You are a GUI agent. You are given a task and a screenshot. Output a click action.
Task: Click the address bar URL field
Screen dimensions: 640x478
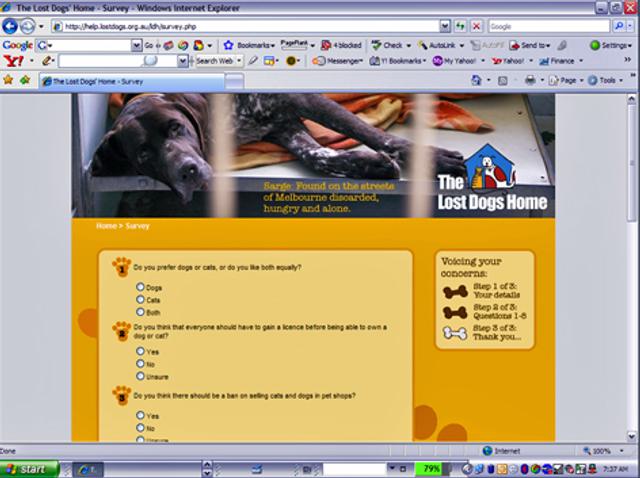tap(250, 26)
